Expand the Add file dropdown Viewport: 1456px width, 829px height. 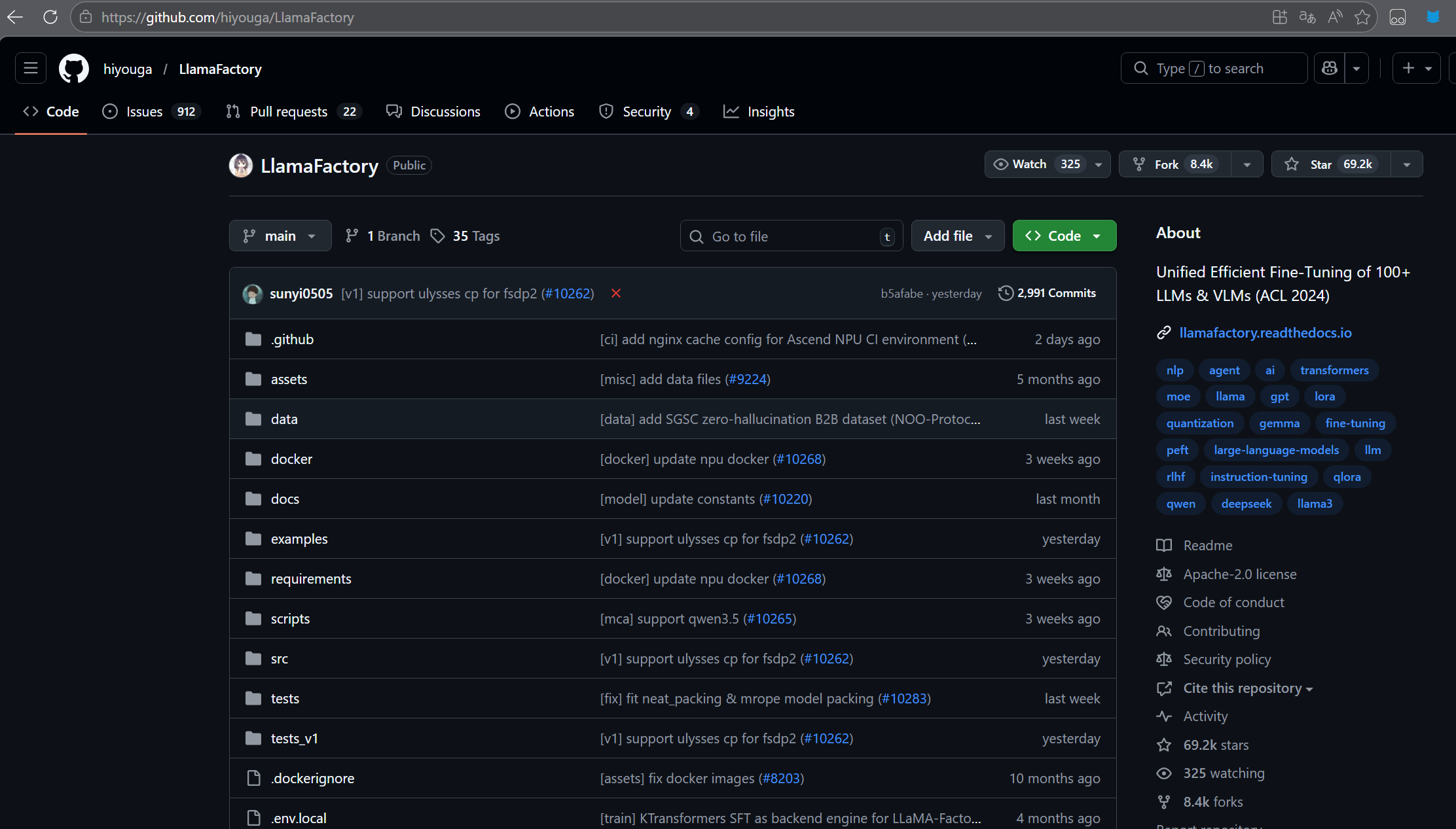pos(957,236)
